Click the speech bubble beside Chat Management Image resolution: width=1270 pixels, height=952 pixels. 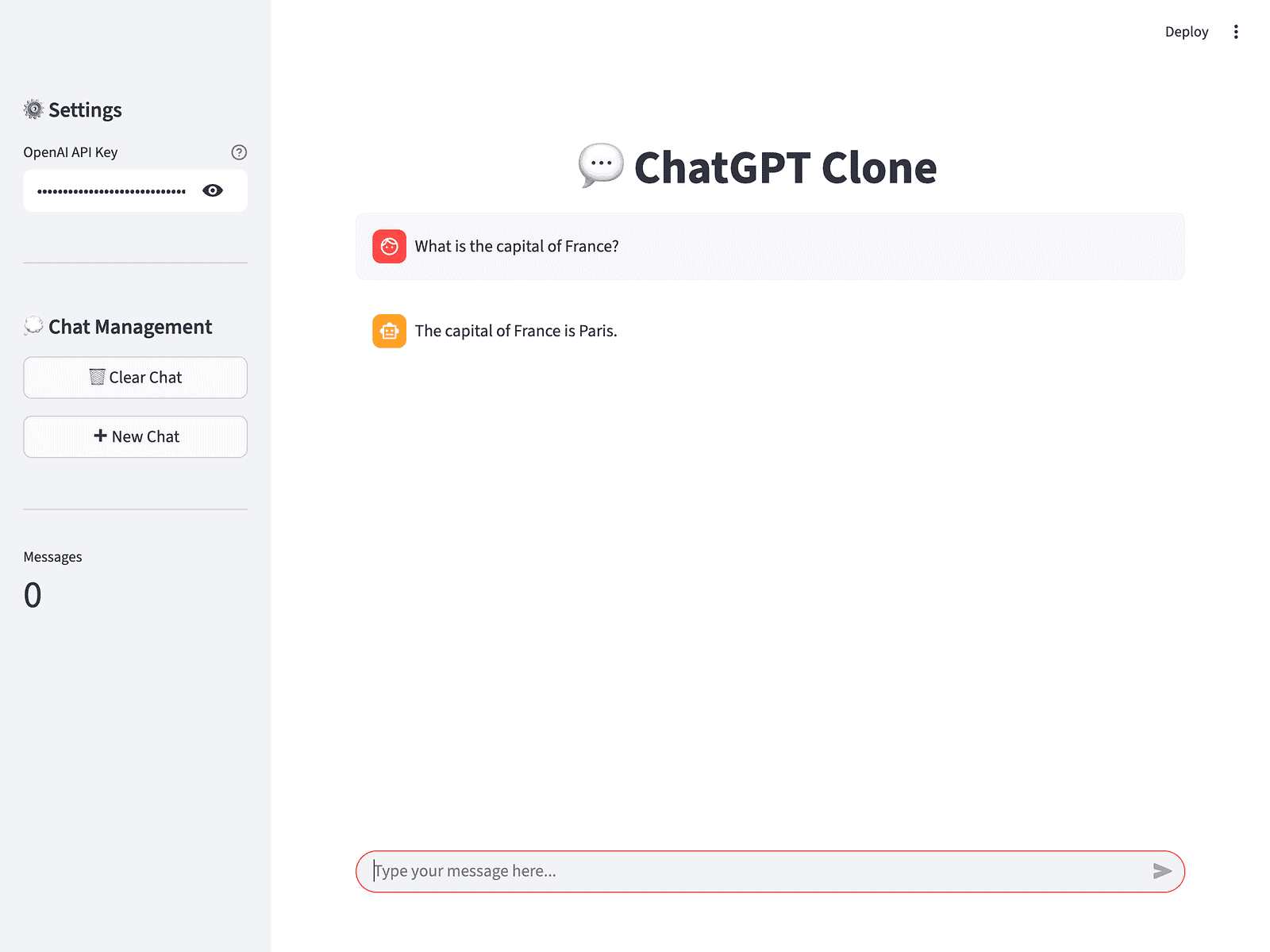(33, 325)
